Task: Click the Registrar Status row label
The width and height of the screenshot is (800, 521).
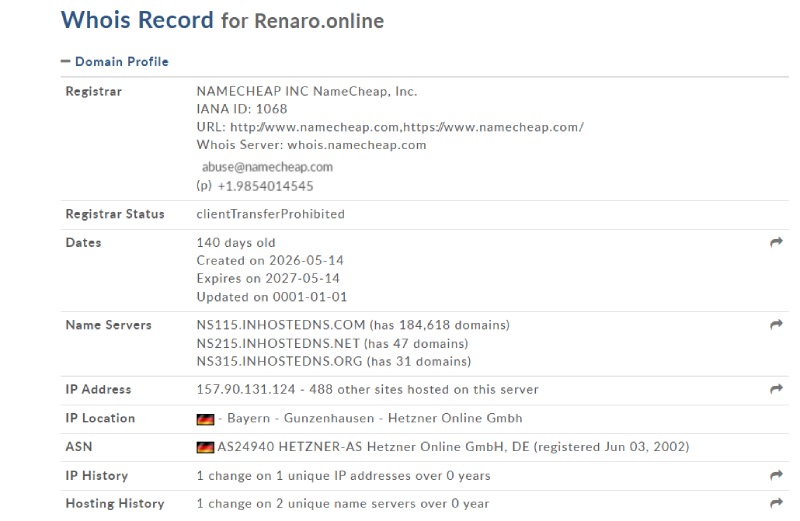Action: (x=115, y=214)
